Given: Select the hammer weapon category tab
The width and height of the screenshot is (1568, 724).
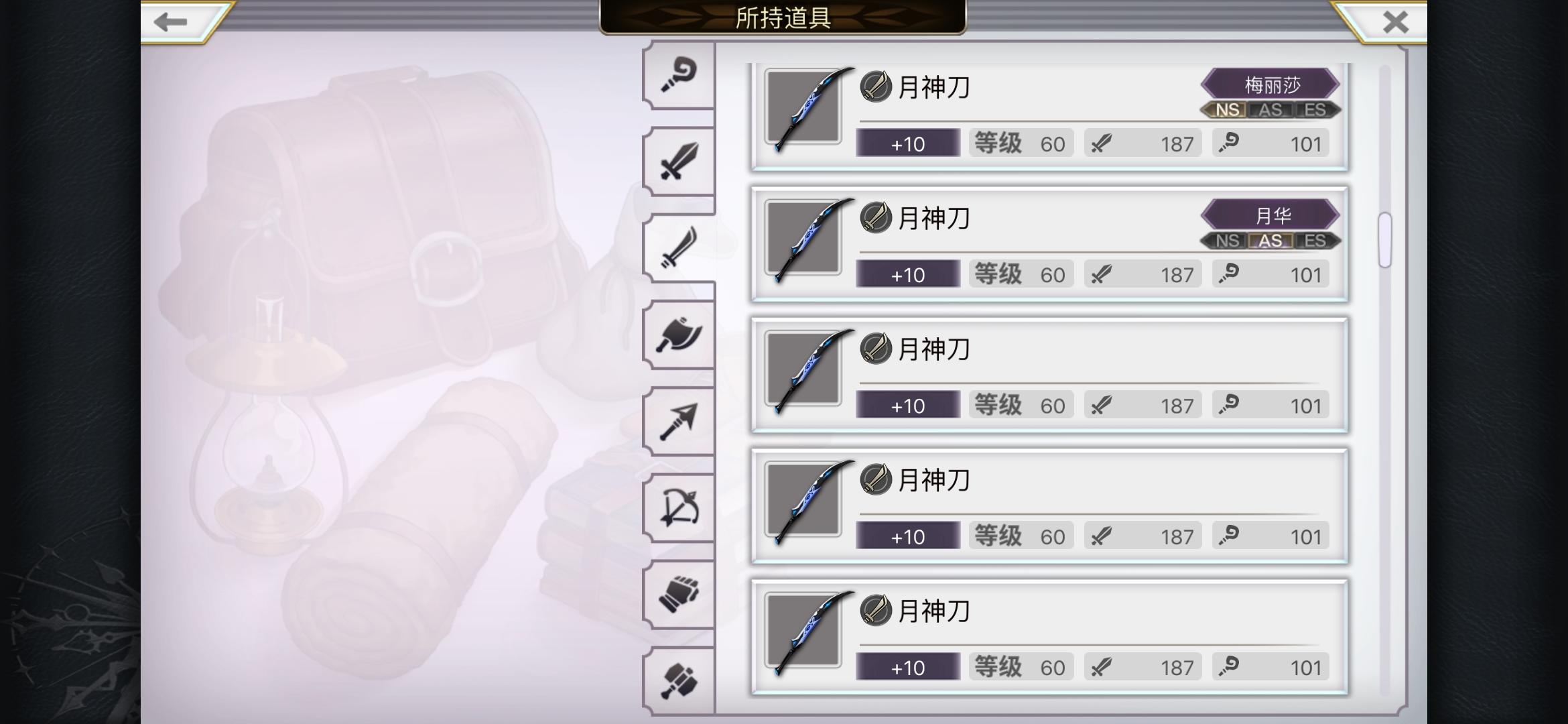Looking at the screenshot, I should [x=679, y=680].
